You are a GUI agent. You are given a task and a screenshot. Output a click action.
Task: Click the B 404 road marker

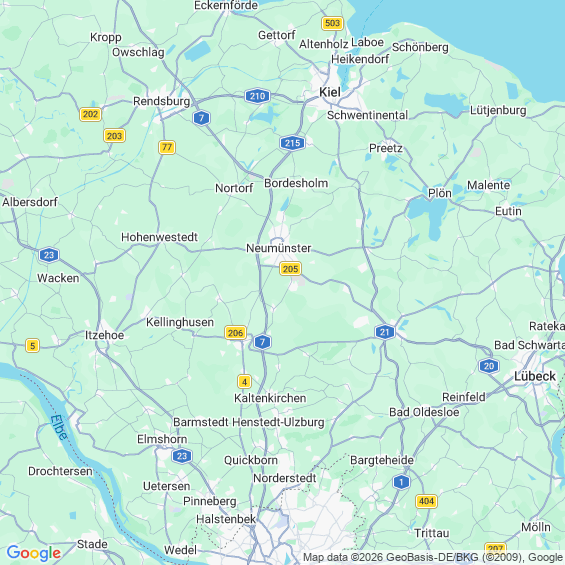[426, 501]
